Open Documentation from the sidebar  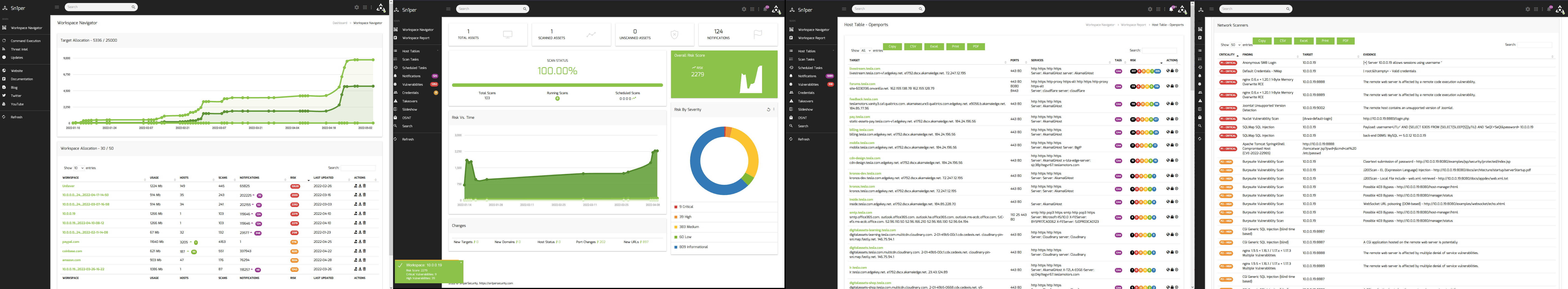pos(22,79)
